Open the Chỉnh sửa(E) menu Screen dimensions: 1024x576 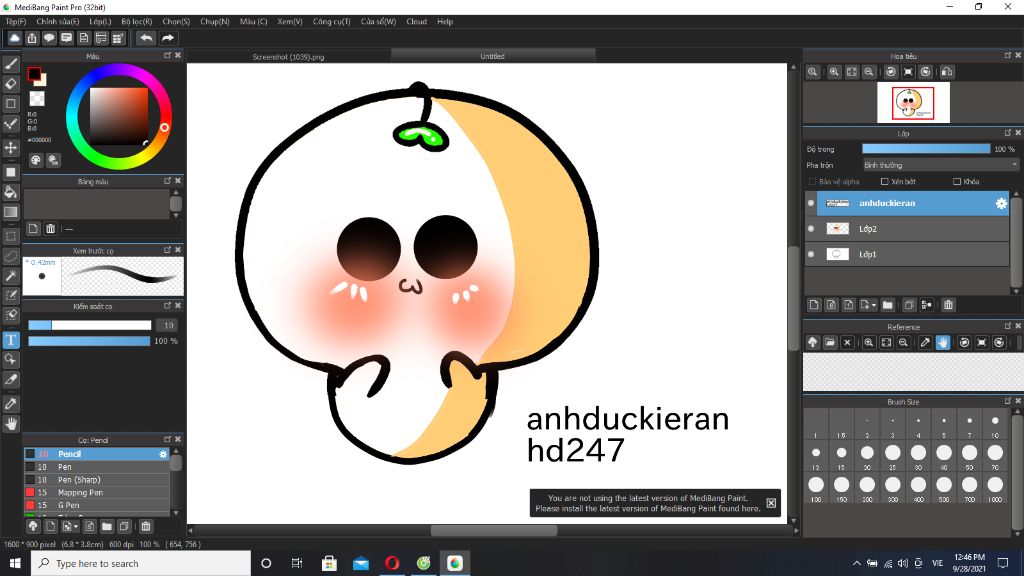pyautogui.click(x=57, y=22)
